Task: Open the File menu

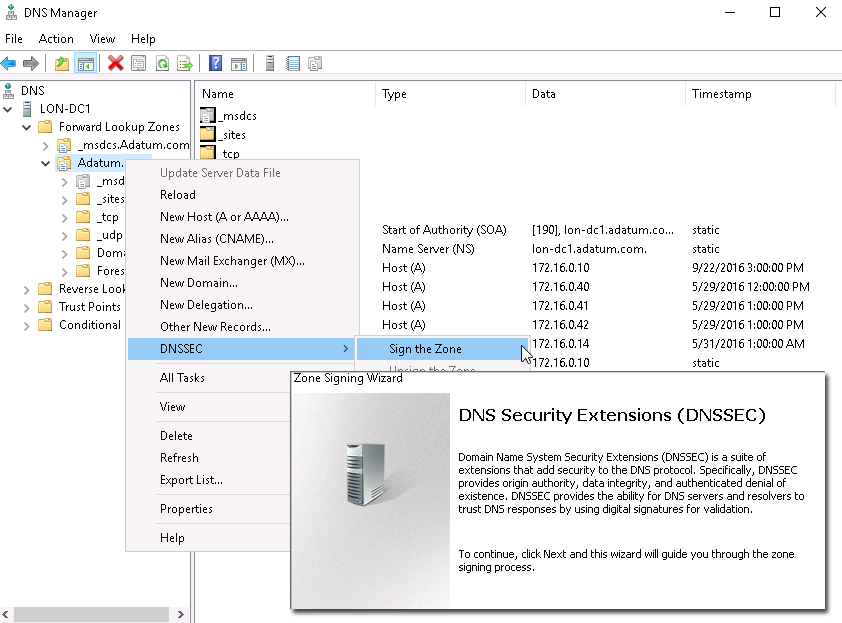Action: coord(14,39)
